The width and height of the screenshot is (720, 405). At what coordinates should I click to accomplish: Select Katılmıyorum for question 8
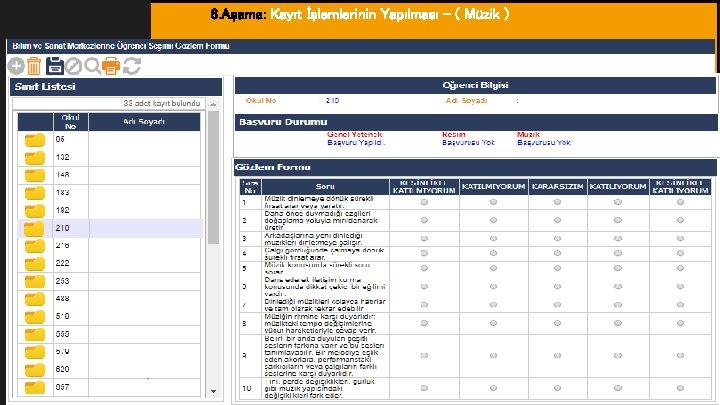493,323
